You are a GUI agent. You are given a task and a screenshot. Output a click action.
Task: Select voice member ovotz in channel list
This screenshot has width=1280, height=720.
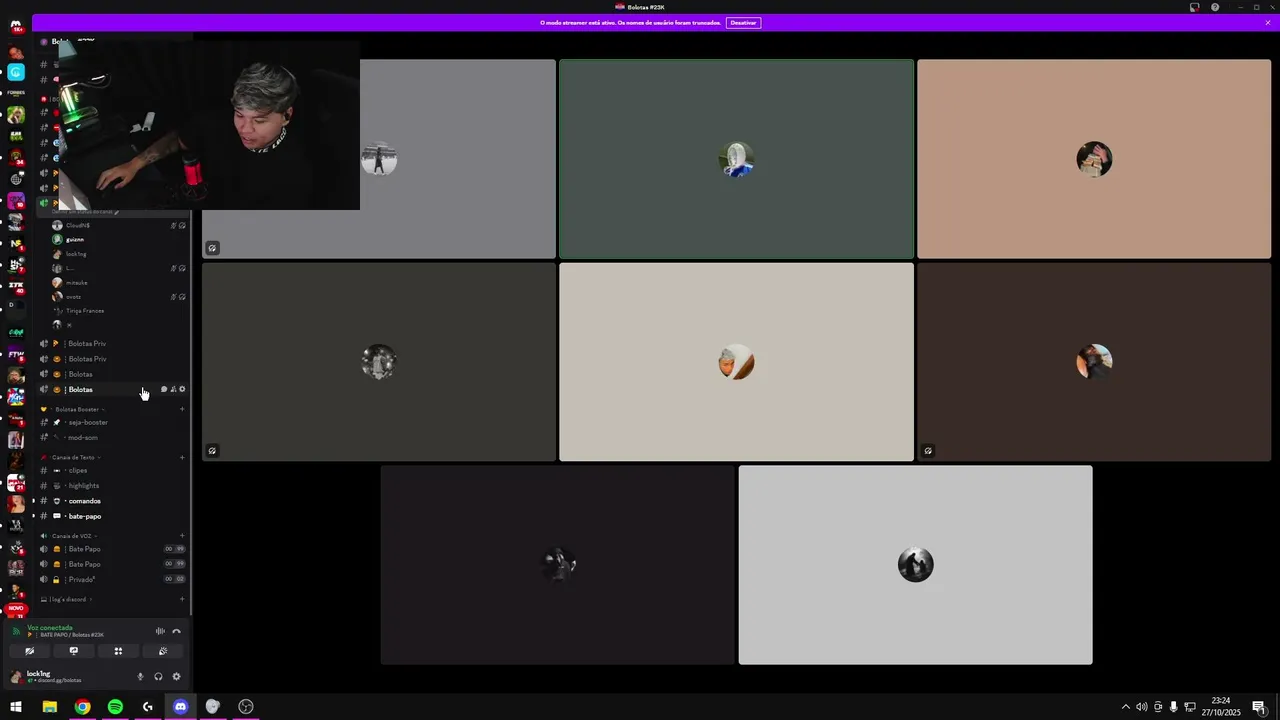click(118, 297)
